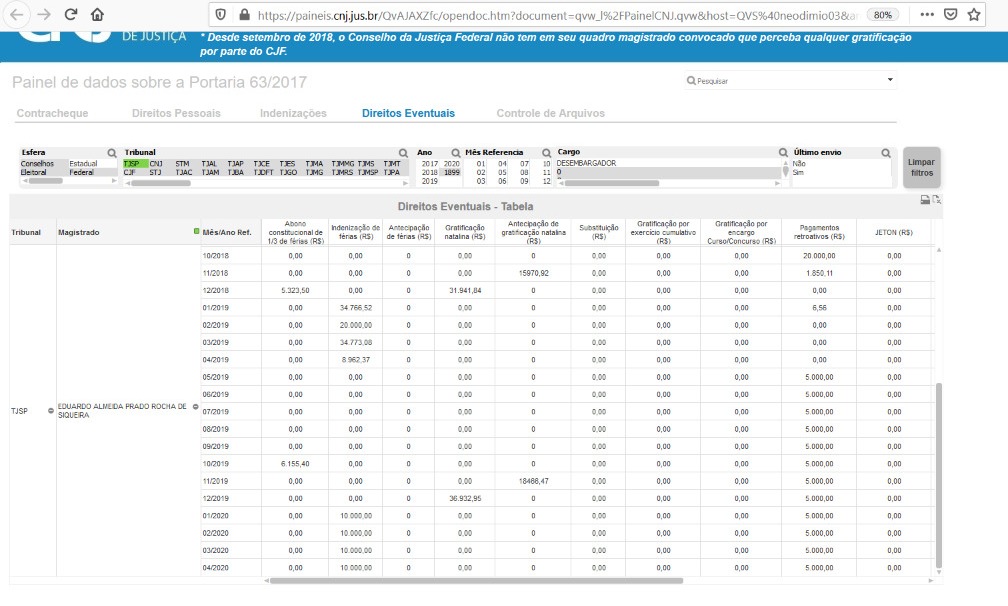Expand the Mês/Ano Ref. green column indicator
Screen dimensions: 1008x606
tap(196, 232)
